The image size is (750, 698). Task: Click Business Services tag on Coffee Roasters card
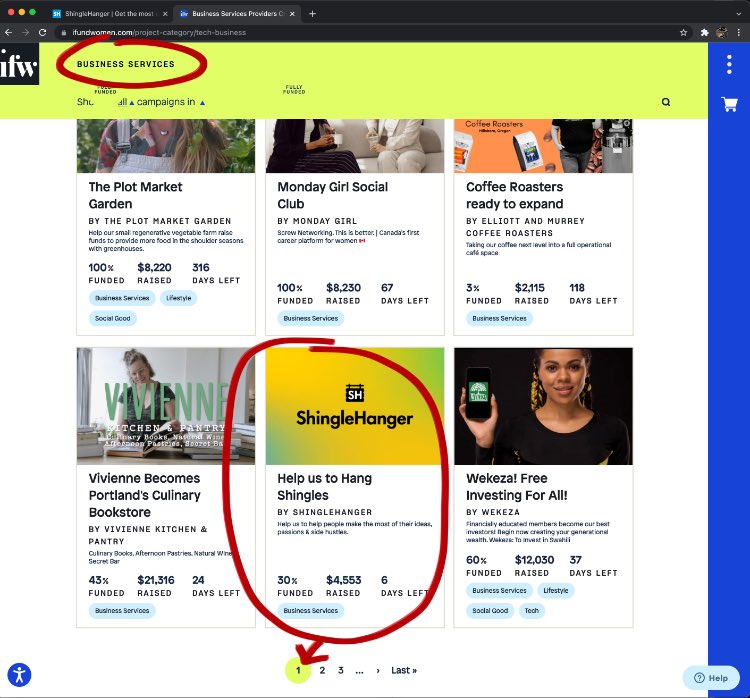click(499, 318)
